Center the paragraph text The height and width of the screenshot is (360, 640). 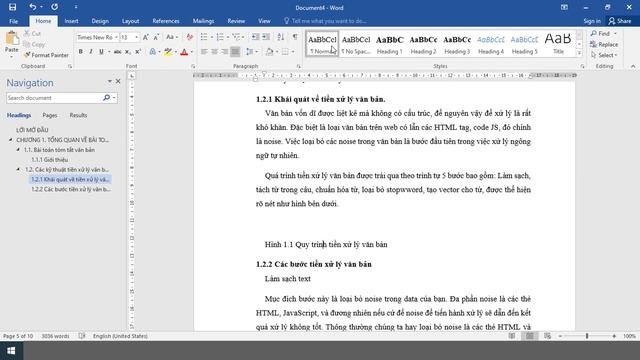[x=214, y=52]
